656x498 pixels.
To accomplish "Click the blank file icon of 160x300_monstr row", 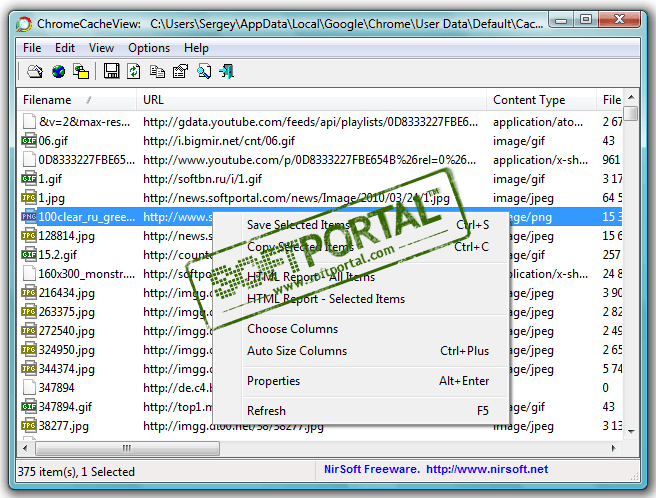I will click(x=28, y=274).
